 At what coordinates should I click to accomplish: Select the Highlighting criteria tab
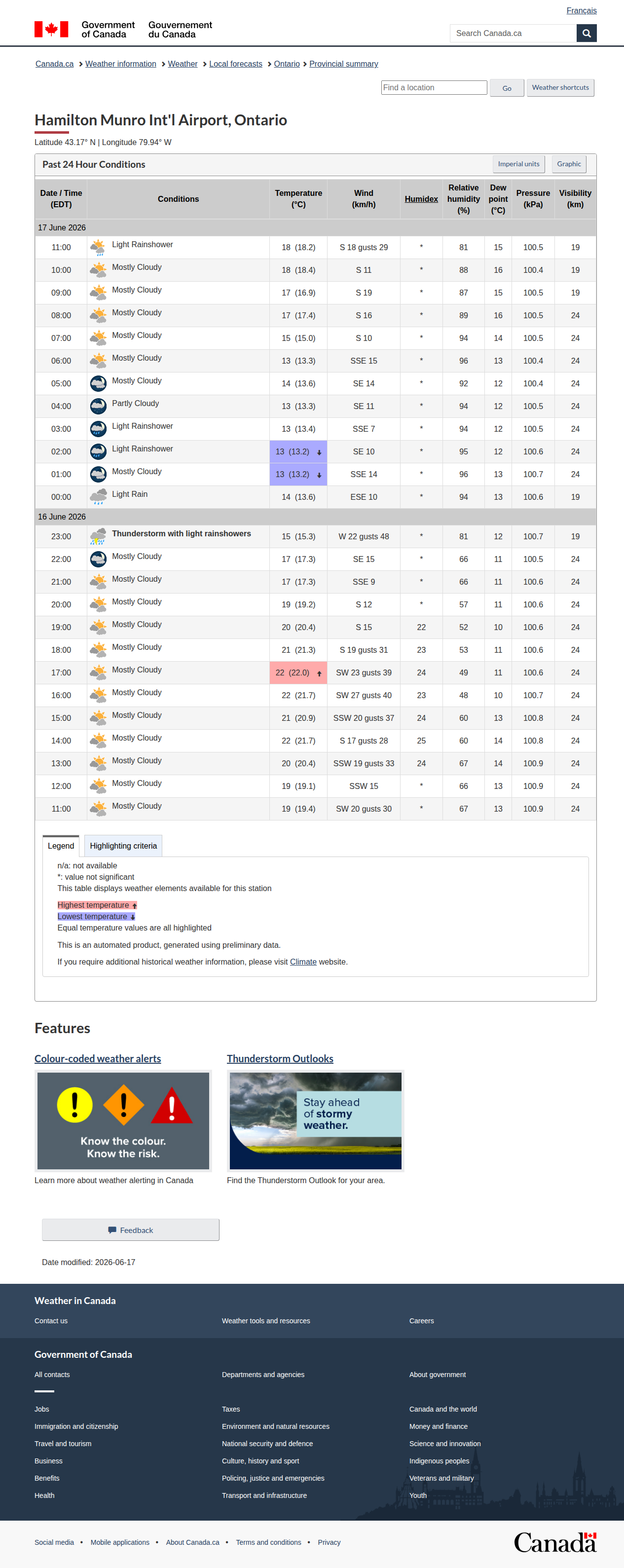(124, 846)
